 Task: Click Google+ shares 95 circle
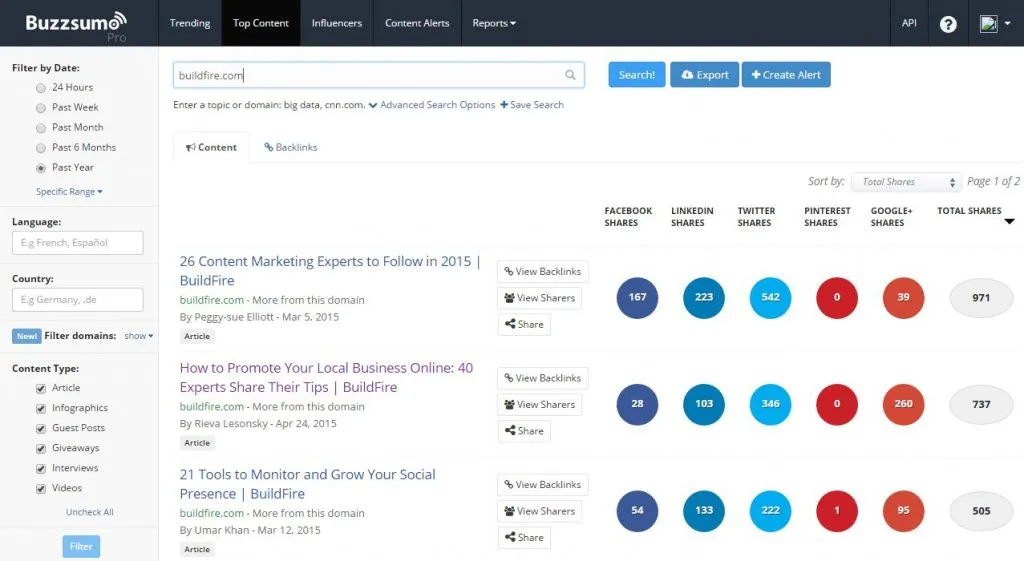[903, 511]
